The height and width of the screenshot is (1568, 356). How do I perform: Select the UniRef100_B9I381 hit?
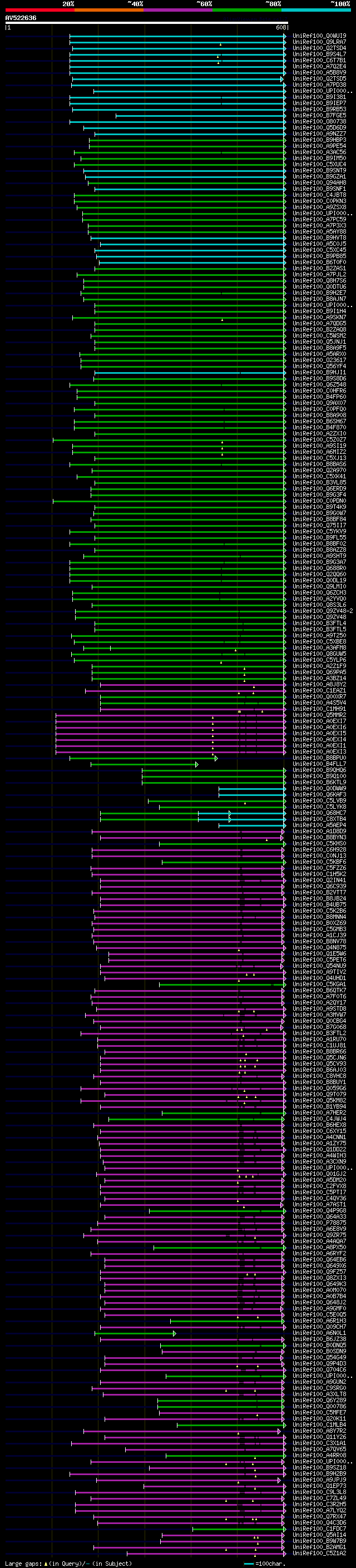click(x=319, y=97)
